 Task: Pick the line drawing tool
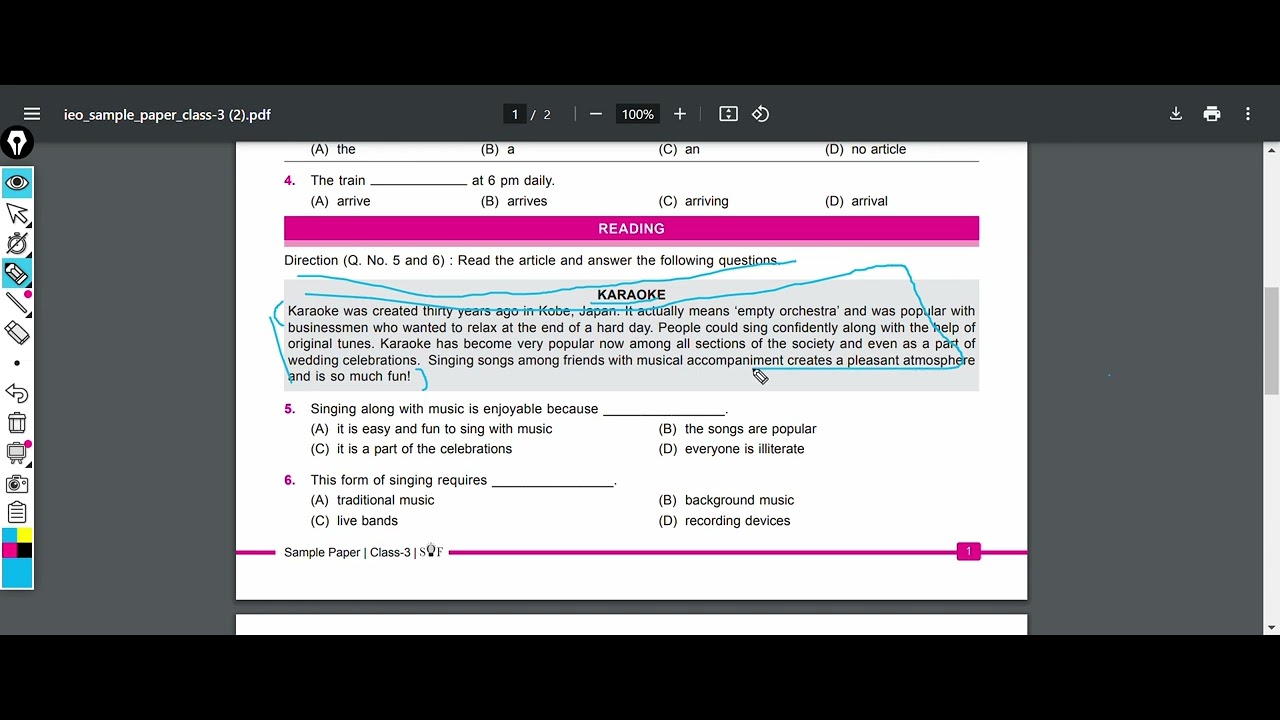pyautogui.click(x=17, y=303)
